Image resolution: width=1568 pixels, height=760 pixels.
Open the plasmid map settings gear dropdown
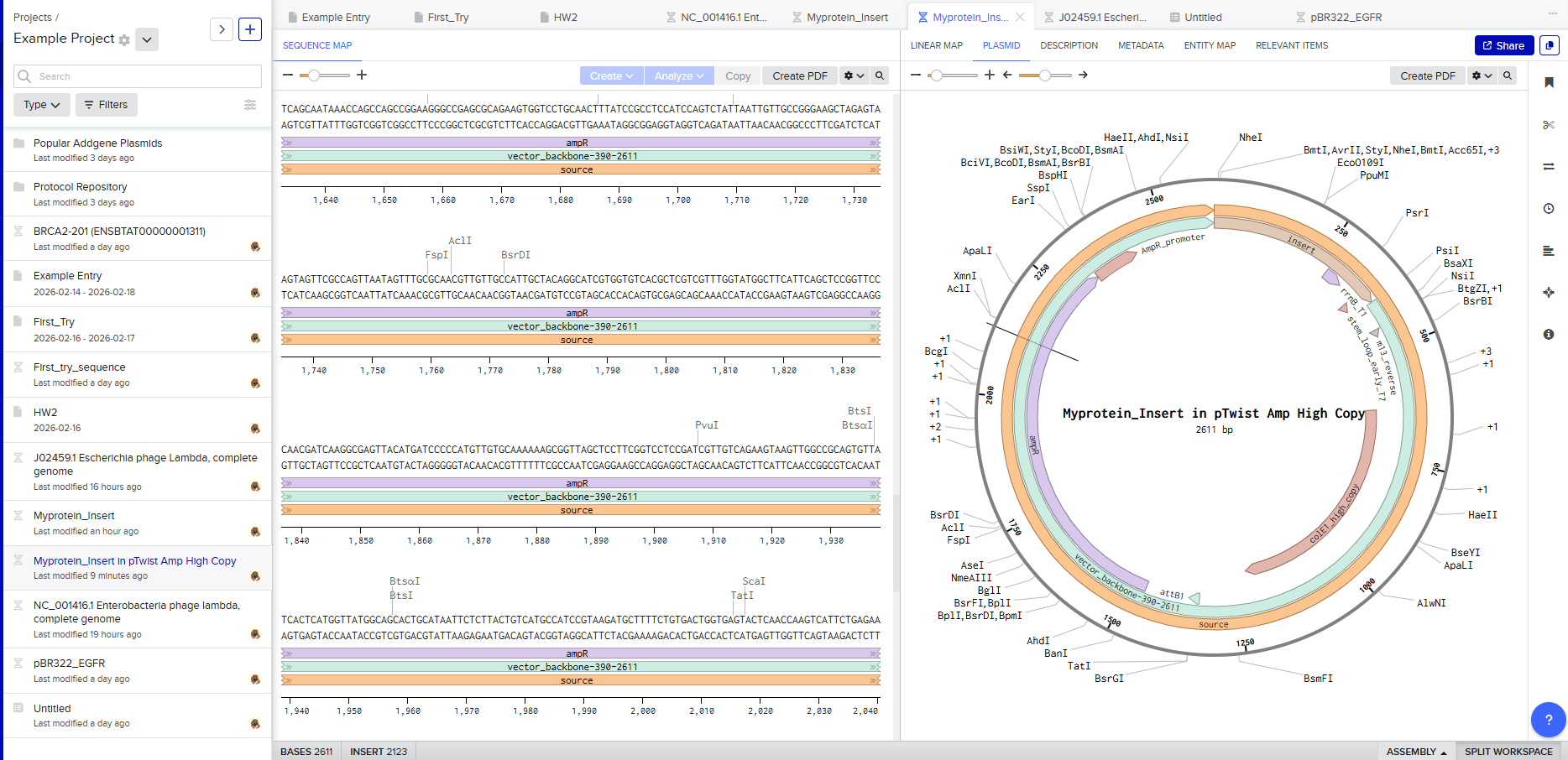1482,75
